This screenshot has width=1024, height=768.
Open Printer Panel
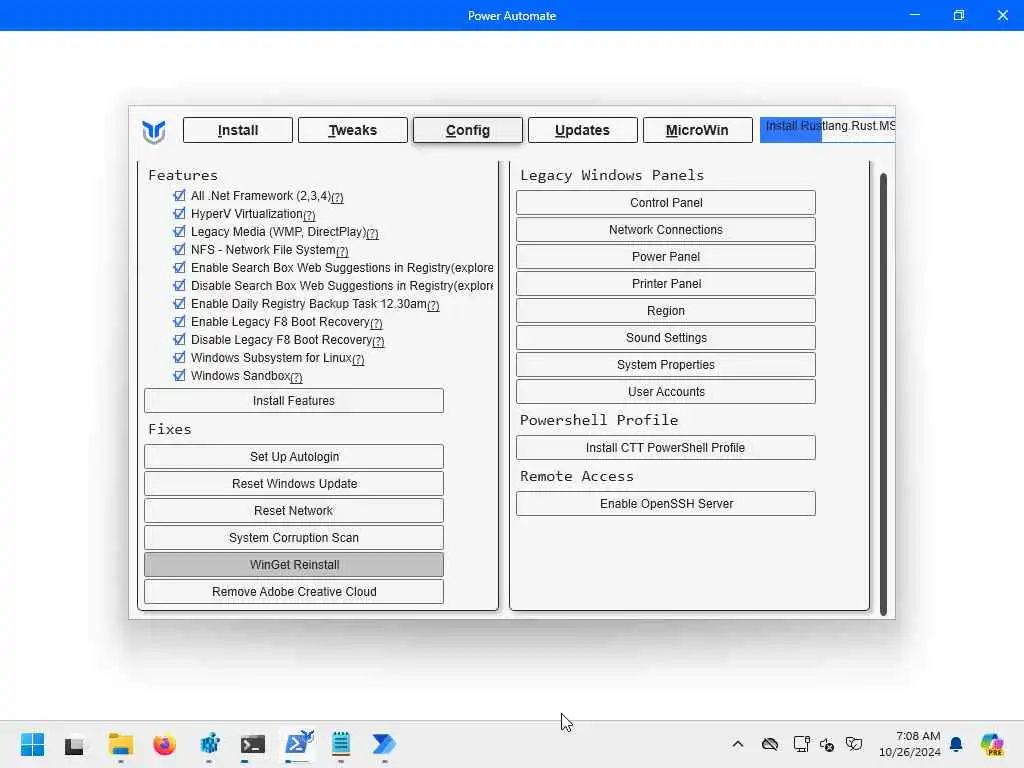[x=665, y=283]
